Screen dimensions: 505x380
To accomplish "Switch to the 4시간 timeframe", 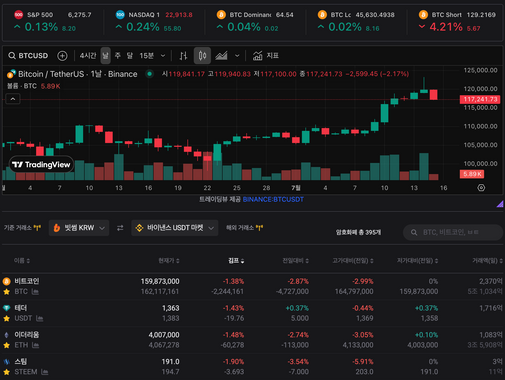I will coord(88,56).
